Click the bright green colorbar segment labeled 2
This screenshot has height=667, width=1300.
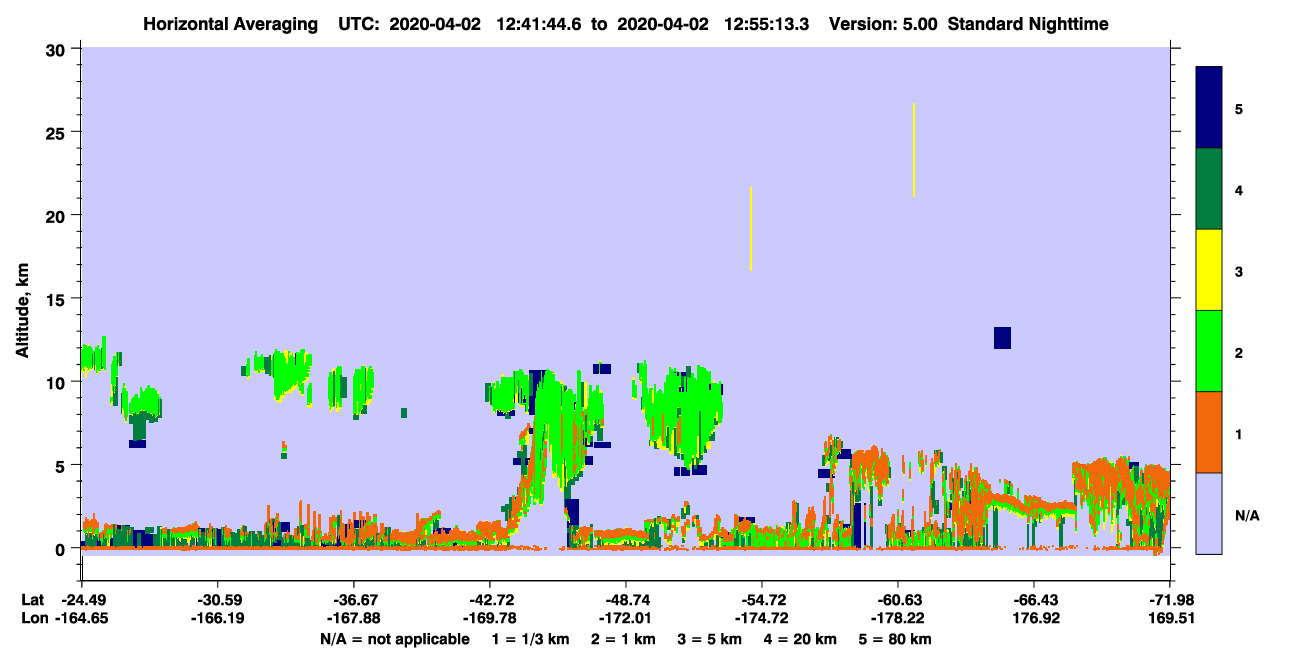1209,351
